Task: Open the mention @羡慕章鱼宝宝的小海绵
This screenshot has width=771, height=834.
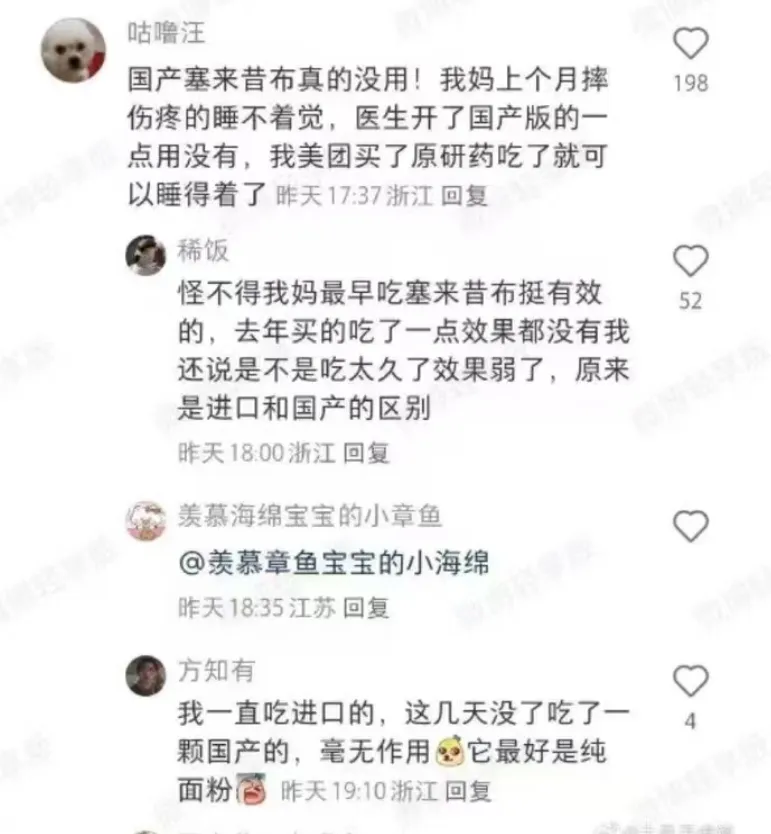Action: point(334,563)
